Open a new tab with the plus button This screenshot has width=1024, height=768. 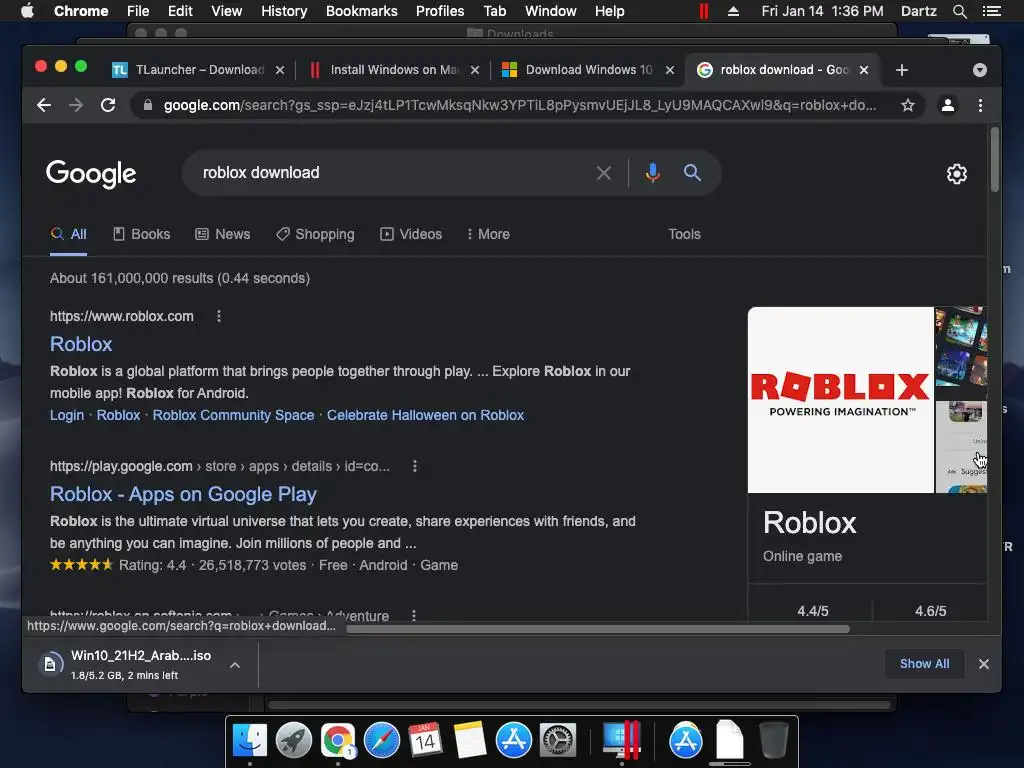(x=902, y=70)
